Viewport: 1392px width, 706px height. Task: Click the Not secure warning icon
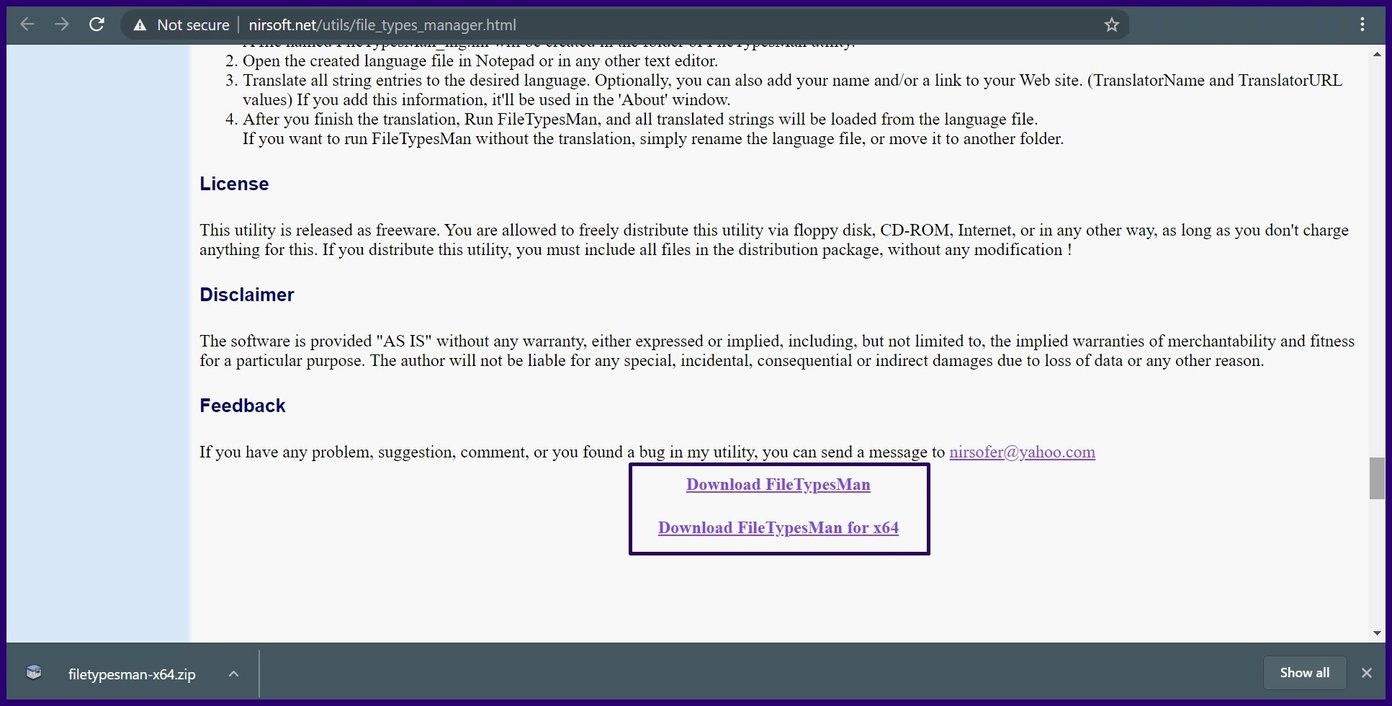point(140,25)
